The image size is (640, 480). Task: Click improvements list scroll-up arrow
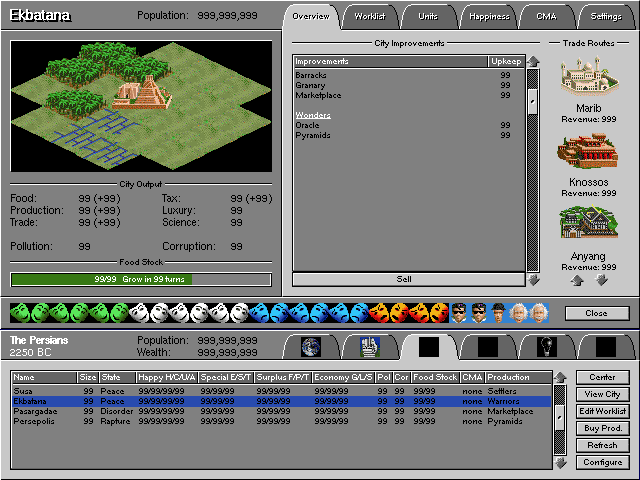[x=533, y=62]
